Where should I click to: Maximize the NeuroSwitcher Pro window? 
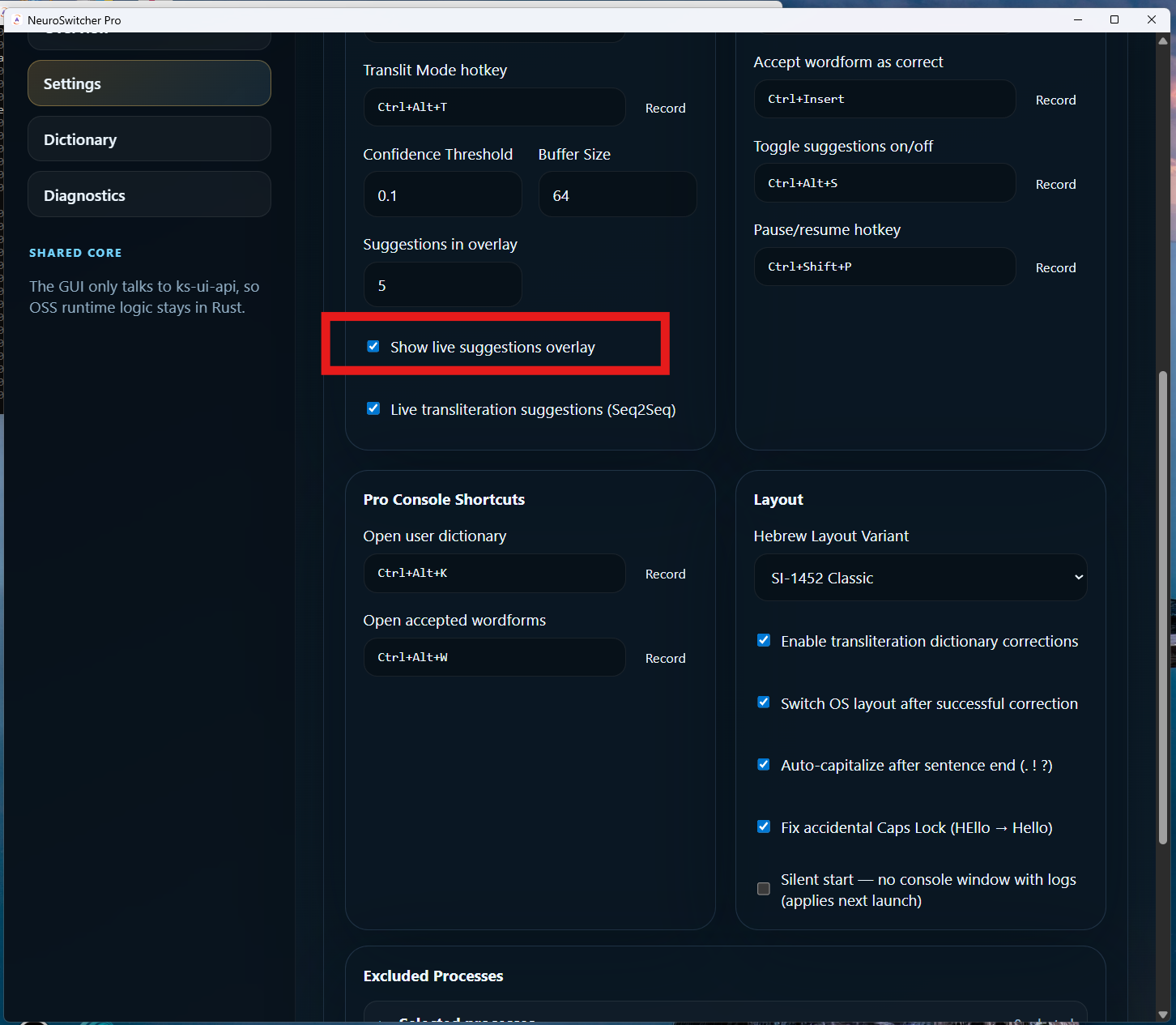1114,19
